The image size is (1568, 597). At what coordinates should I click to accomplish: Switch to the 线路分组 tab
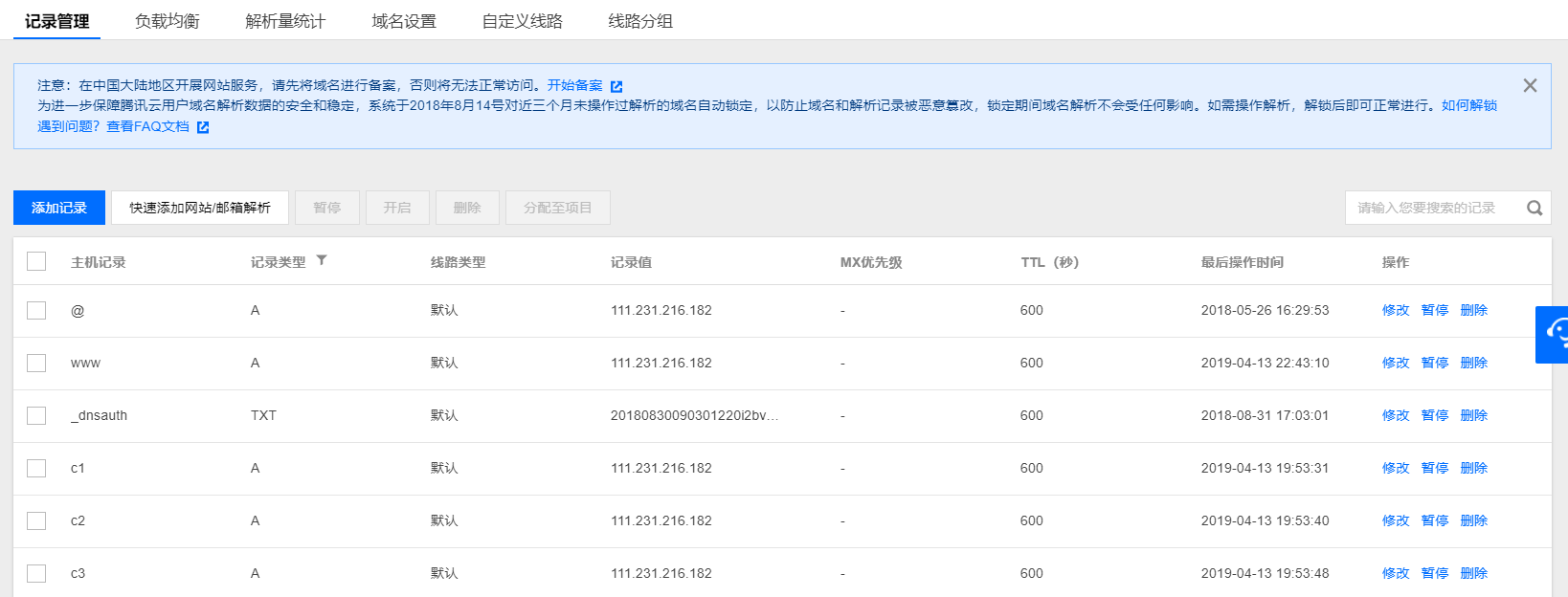click(640, 21)
